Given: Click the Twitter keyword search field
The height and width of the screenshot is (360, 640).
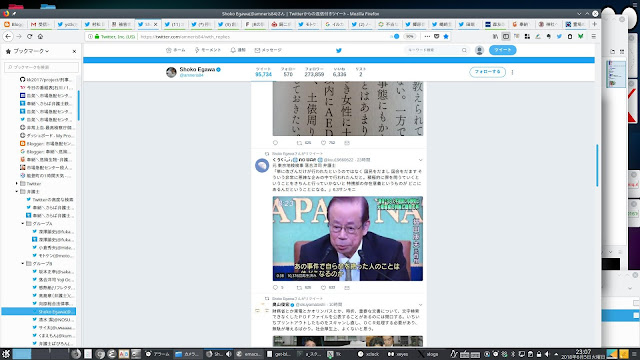Looking at the screenshot, I should [x=436, y=50].
